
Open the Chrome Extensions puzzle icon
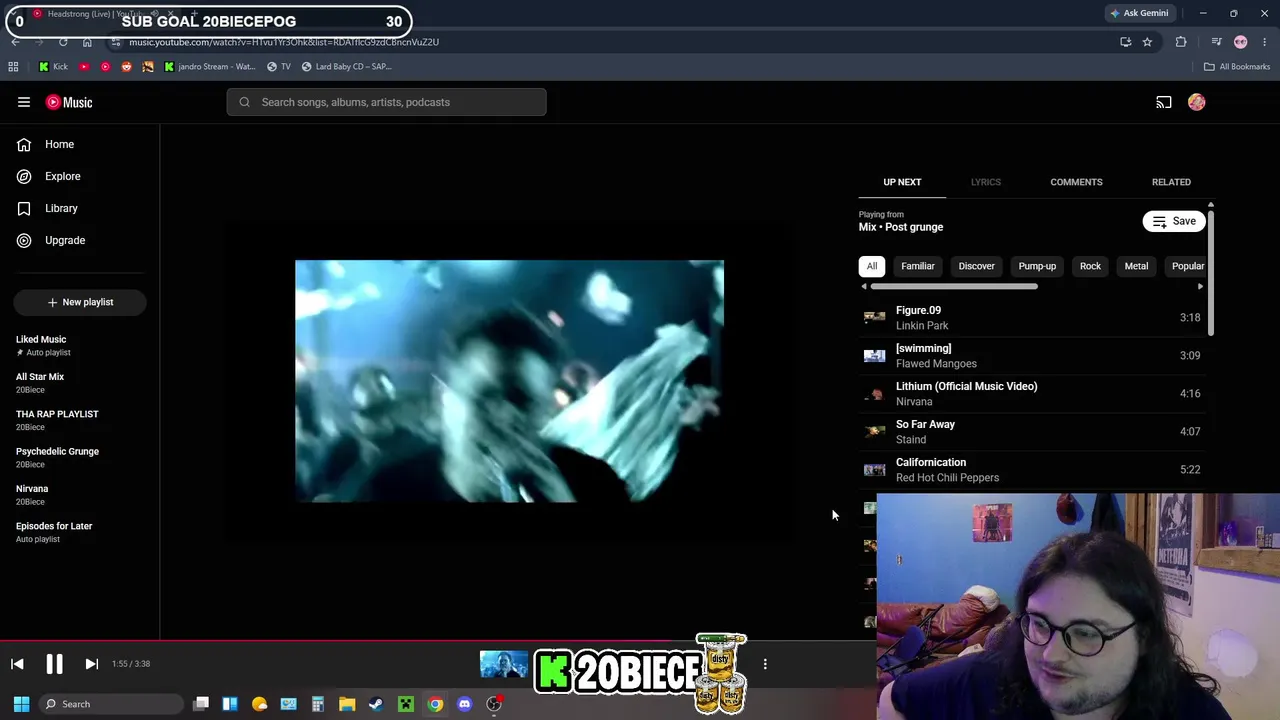[x=1181, y=42]
